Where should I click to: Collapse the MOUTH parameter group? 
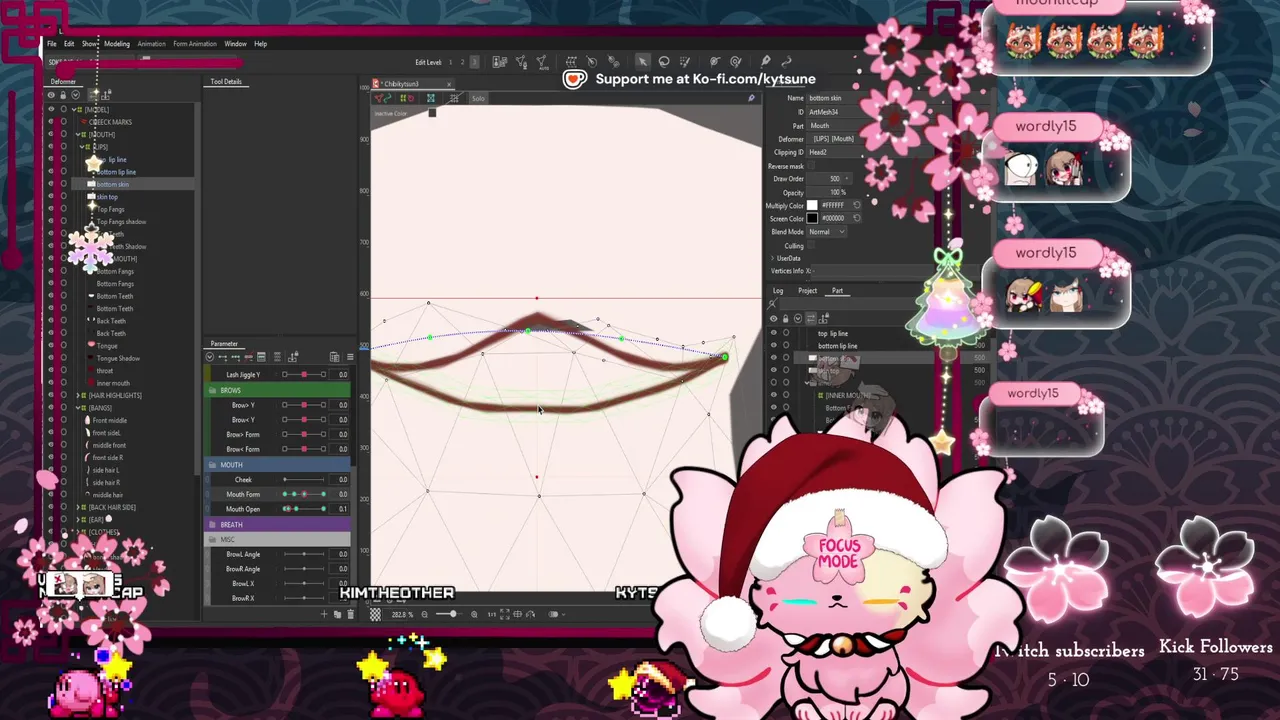(x=212, y=465)
